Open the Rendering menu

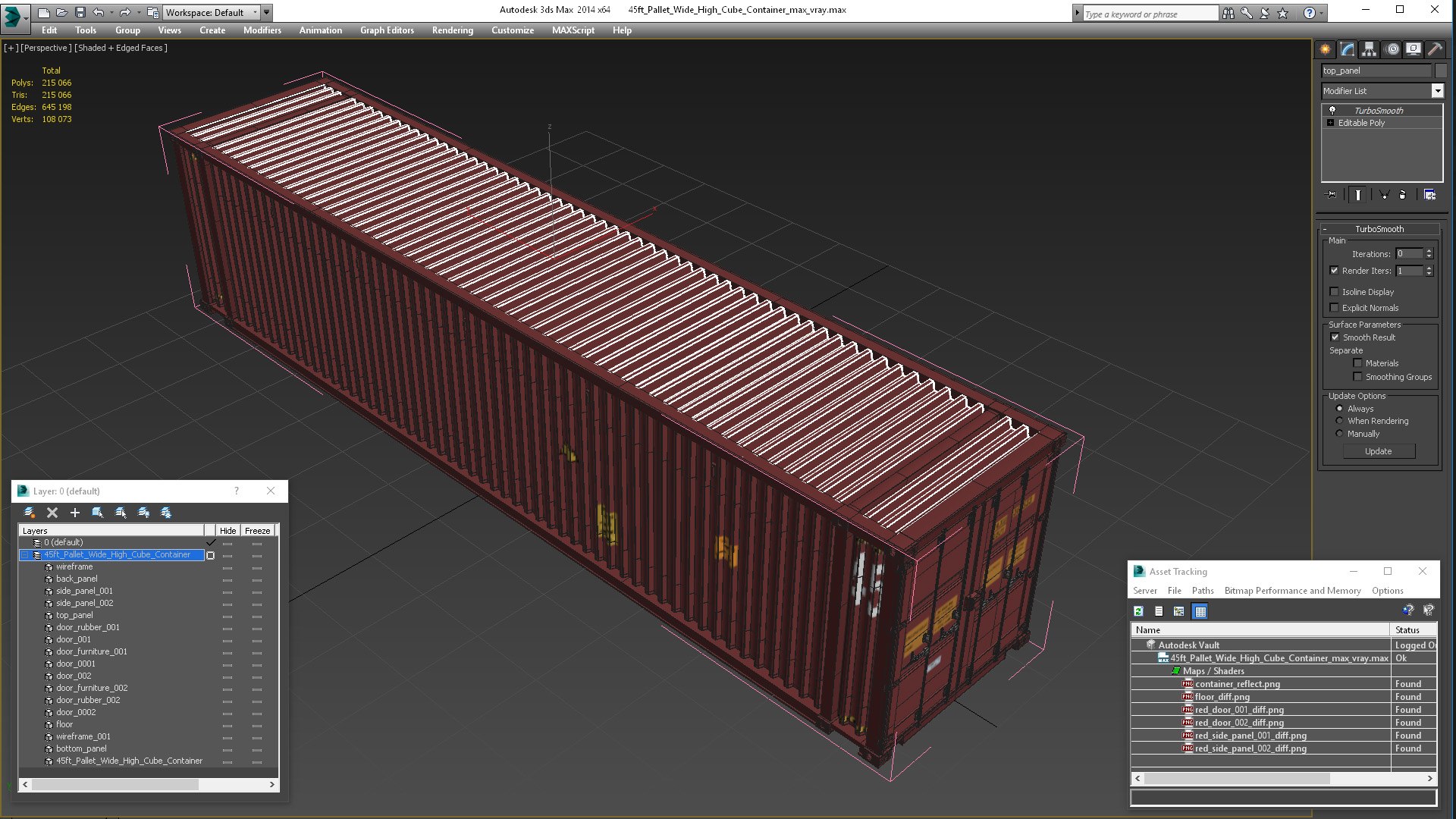[x=453, y=30]
